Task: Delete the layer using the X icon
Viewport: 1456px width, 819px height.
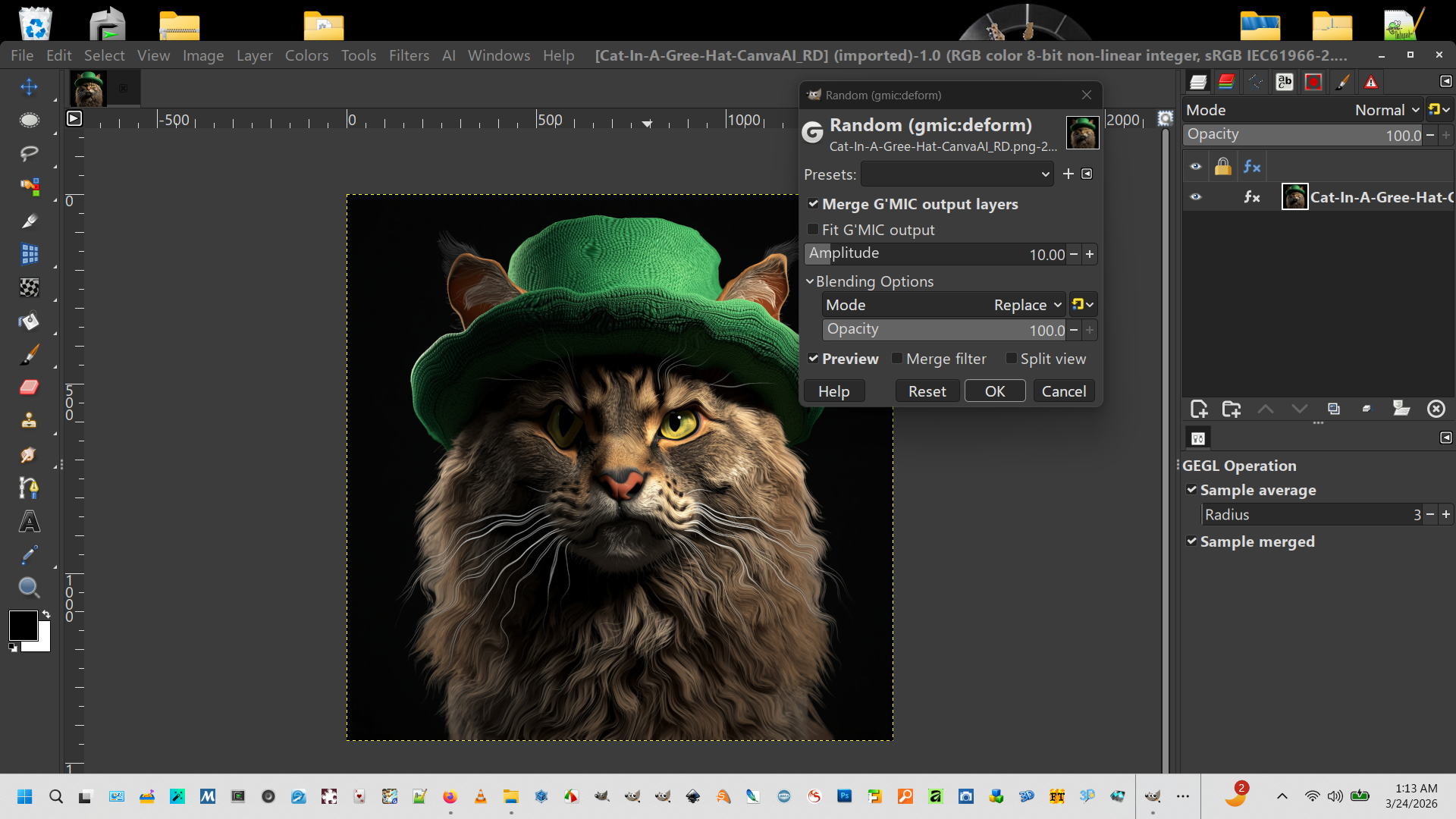Action: (1436, 409)
